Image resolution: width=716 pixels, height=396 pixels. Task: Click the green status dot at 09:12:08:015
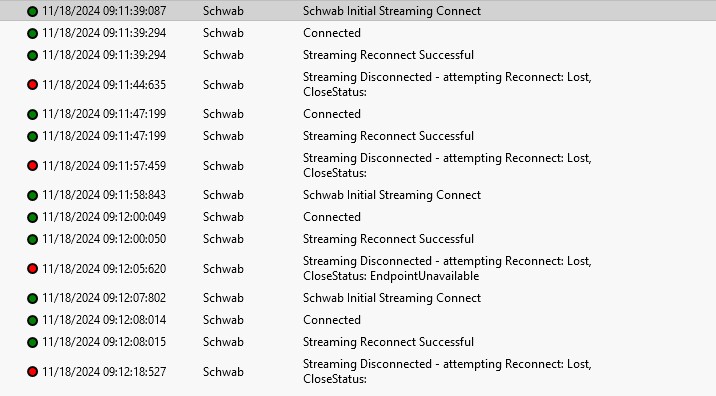point(32,342)
